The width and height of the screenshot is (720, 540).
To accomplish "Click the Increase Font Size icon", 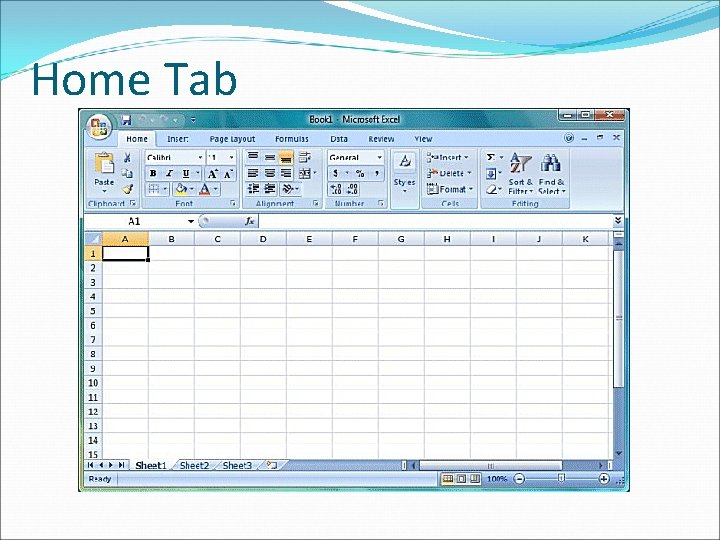I will pos(213,174).
